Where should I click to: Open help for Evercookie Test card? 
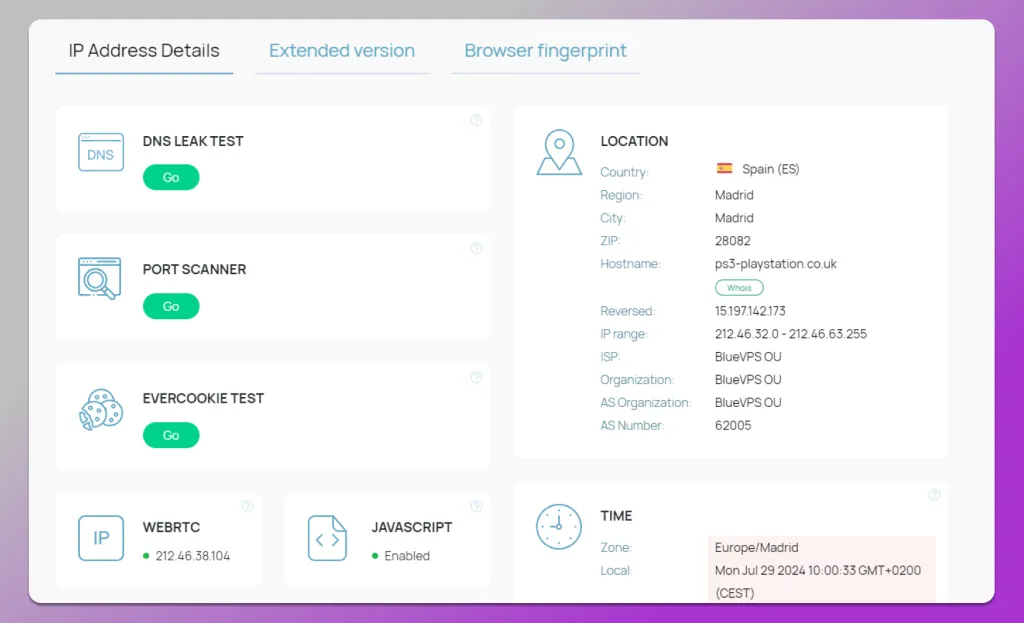point(476,377)
